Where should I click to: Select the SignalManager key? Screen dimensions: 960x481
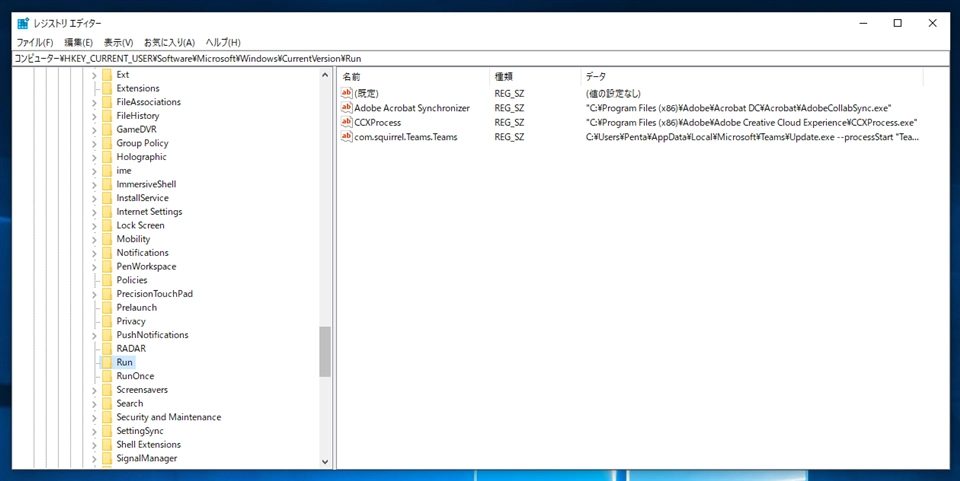pyautogui.click(x=147, y=458)
